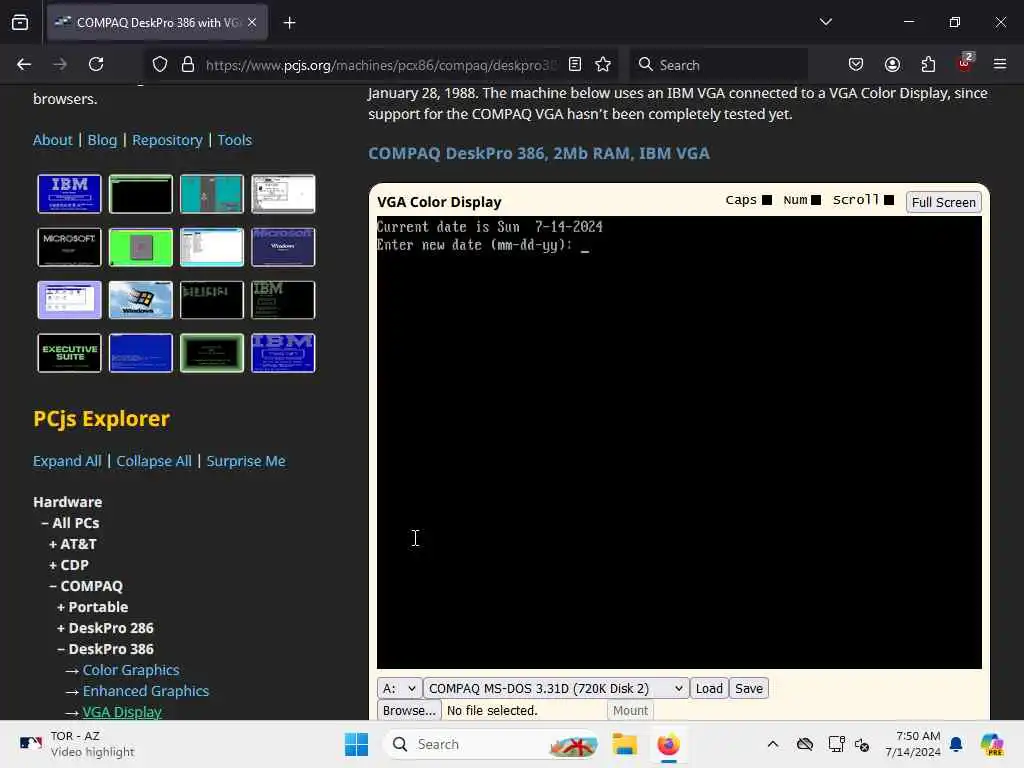Open File Explorer from the taskbar
The height and width of the screenshot is (768, 1024).
click(x=624, y=744)
